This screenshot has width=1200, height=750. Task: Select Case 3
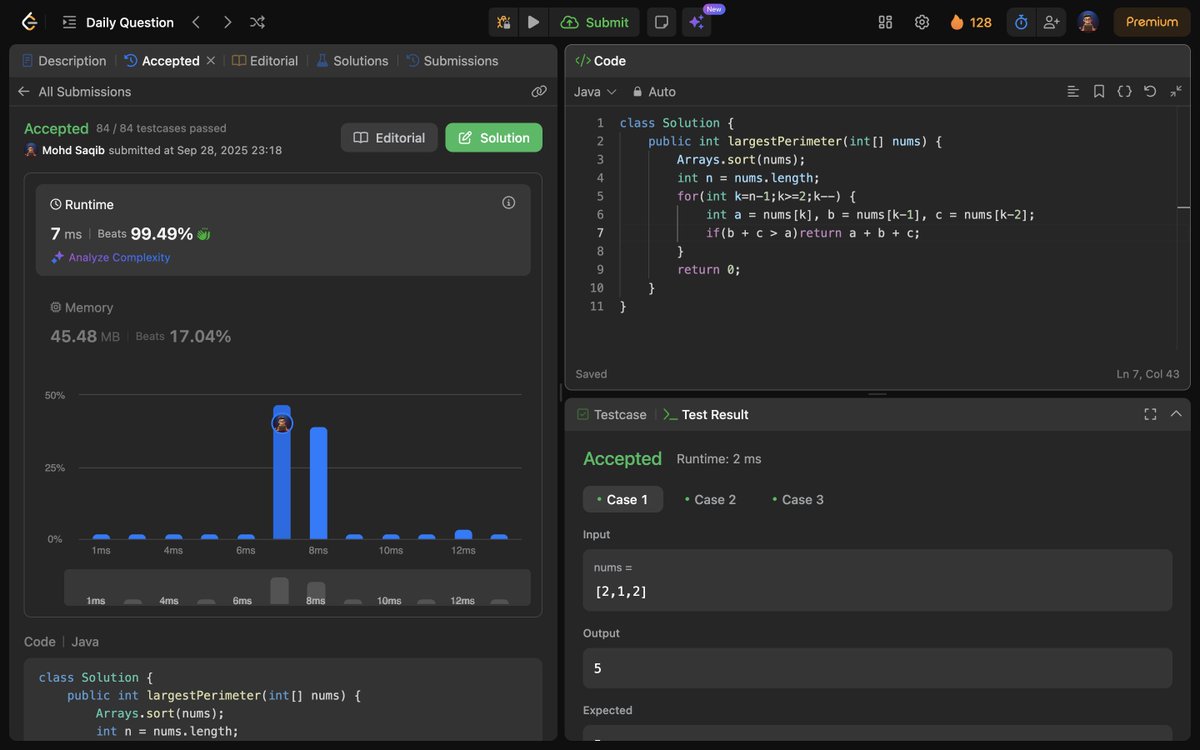(798, 499)
